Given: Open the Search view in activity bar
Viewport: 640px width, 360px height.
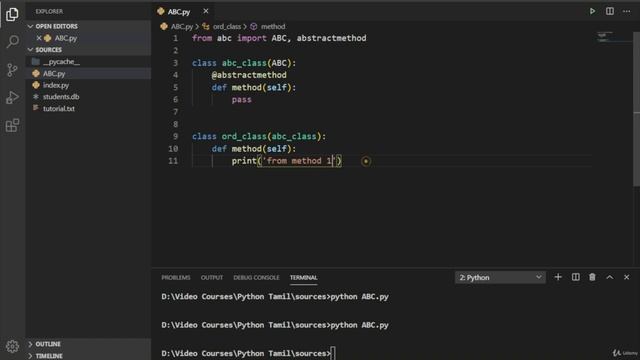Looking at the screenshot, I should [12, 41].
